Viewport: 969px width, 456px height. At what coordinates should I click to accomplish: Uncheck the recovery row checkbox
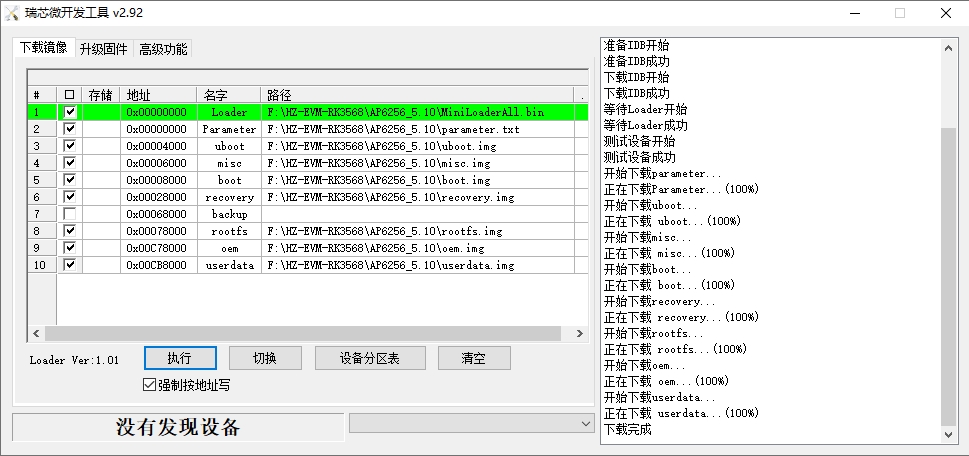click(70, 197)
